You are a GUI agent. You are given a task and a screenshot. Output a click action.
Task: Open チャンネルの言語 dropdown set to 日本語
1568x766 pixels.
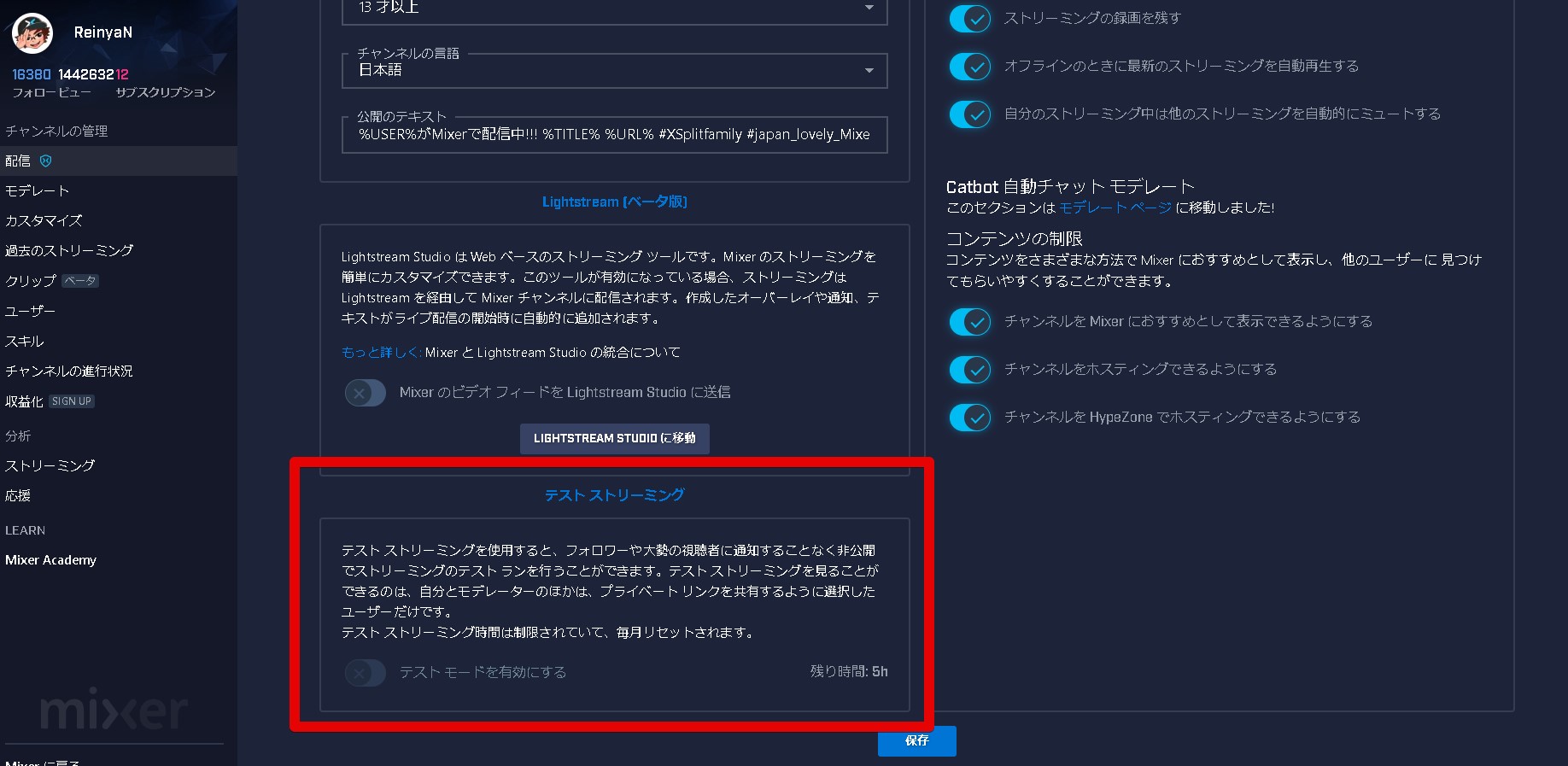pos(614,70)
